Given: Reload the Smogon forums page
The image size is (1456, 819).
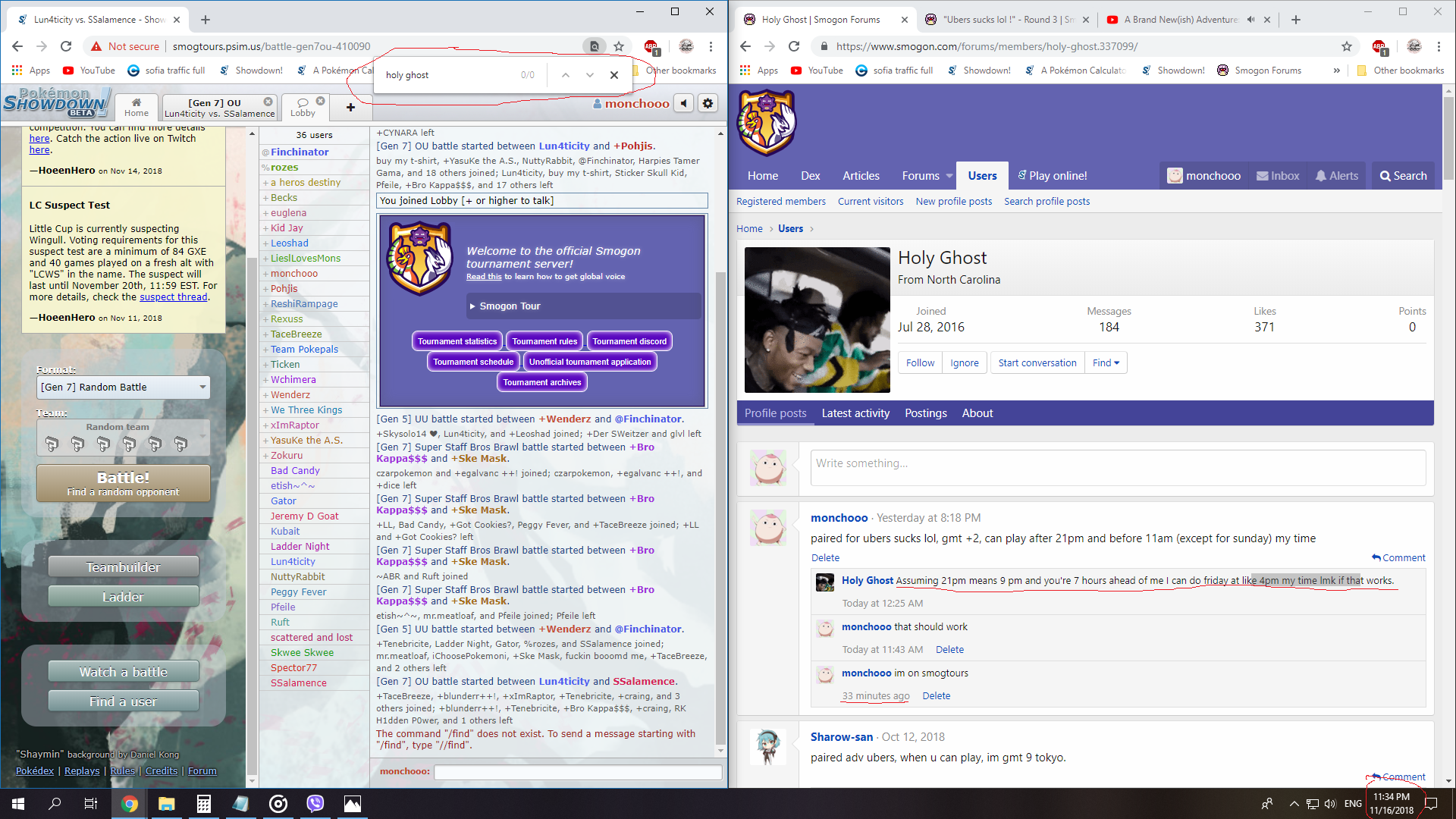Looking at the screenshot, I should [x=794, y=46].
